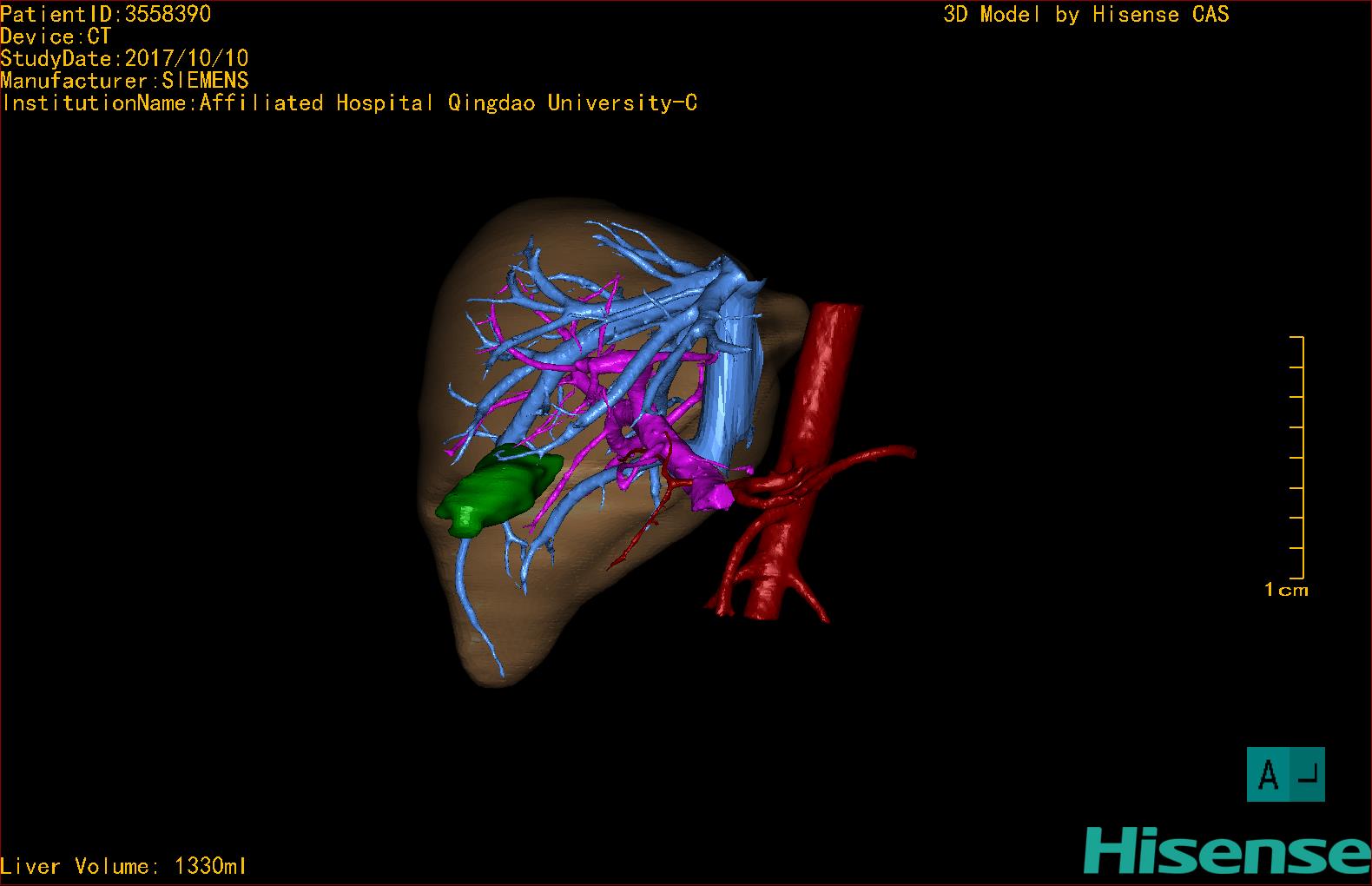Image resolution: width=1372 pixels, height=886 pixels.
Task: Click the Device:CT label
Action: 56,36
